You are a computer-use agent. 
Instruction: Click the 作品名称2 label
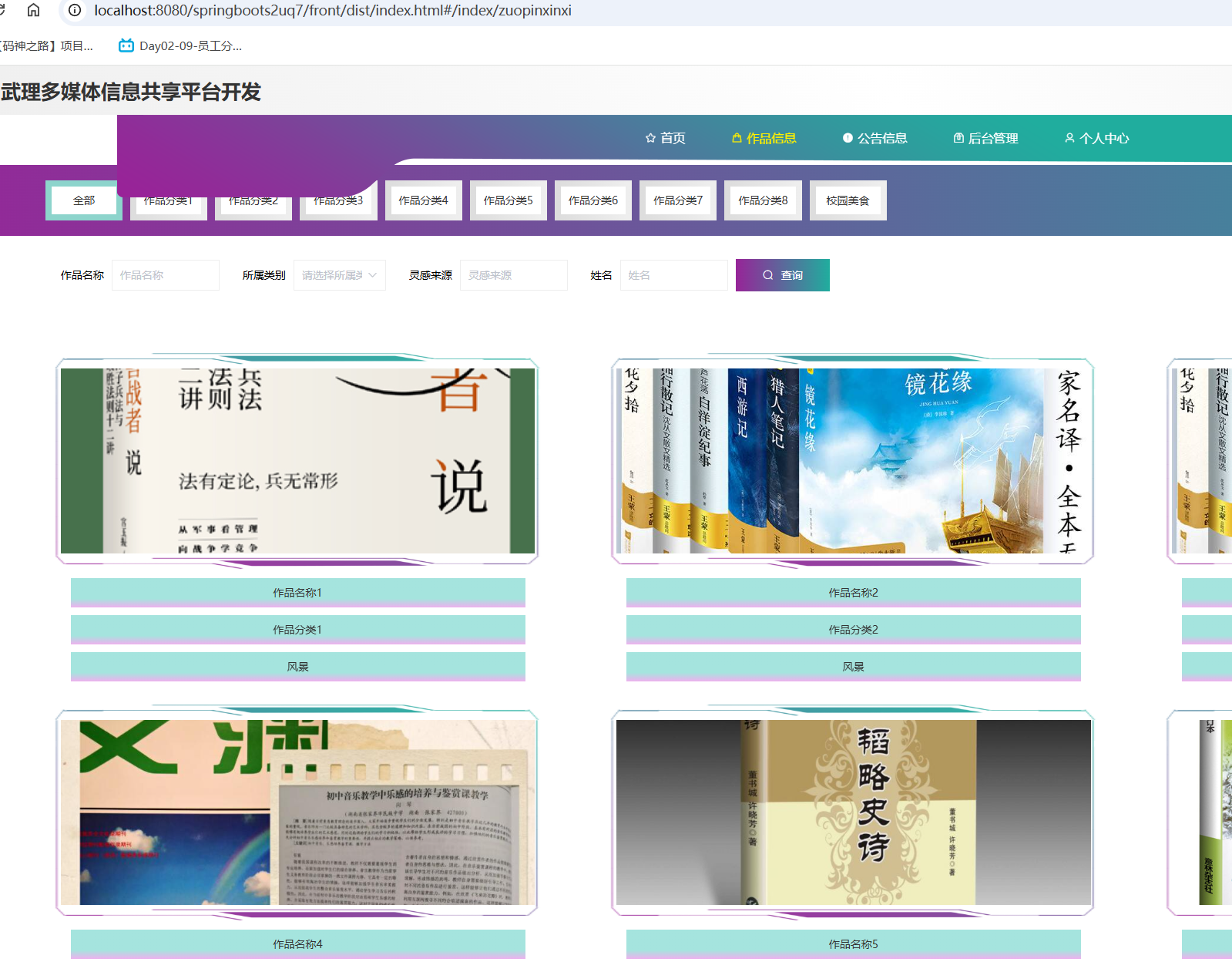pos(853,593)
